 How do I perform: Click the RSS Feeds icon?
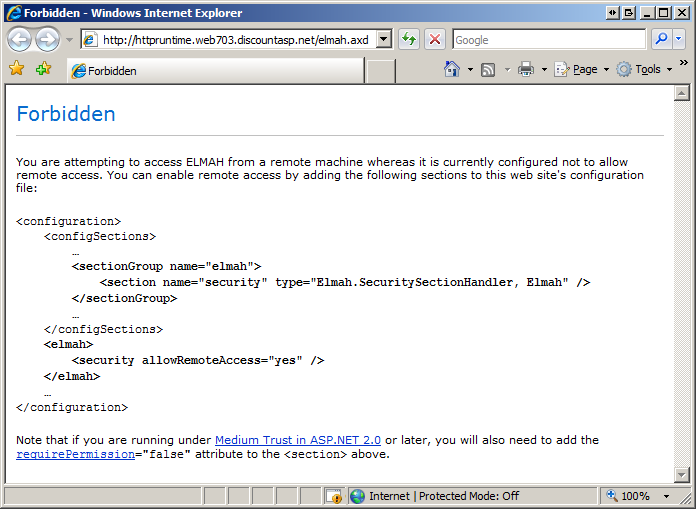coord(488,70)
